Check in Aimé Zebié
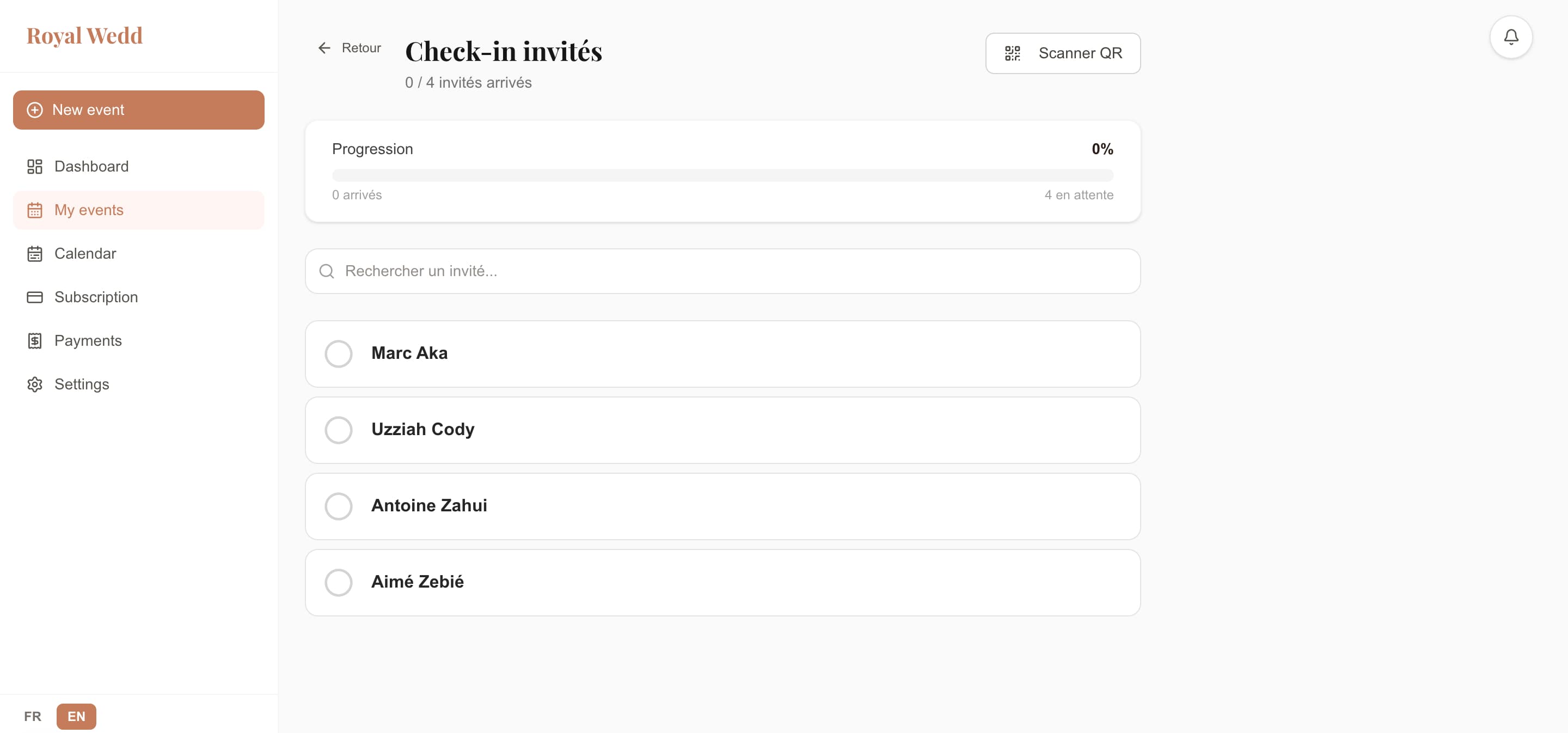The image size is (1568, 733). pos(339,582)
